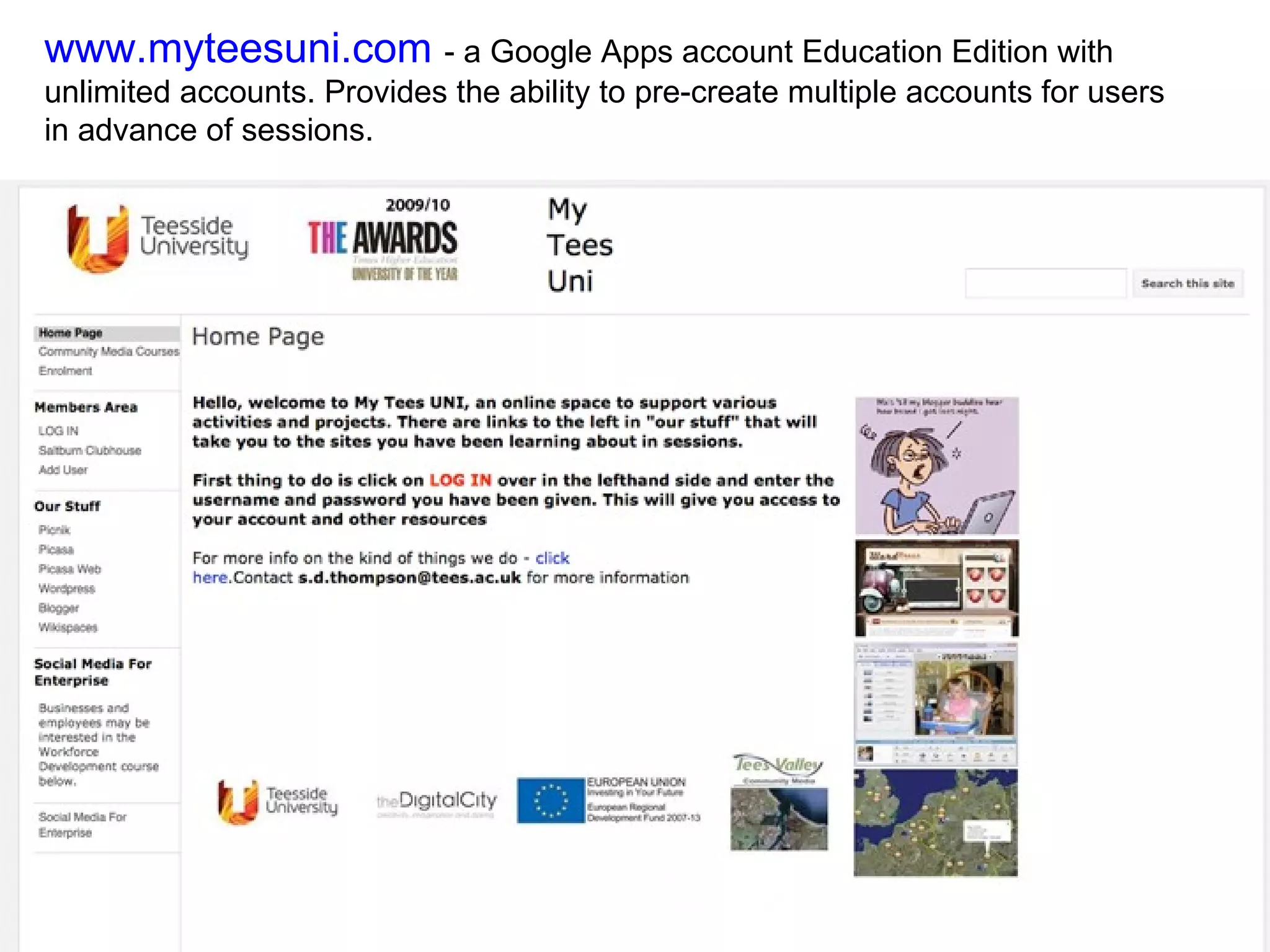Open the Picasa photo editor screenshot thumbnail

936,704
